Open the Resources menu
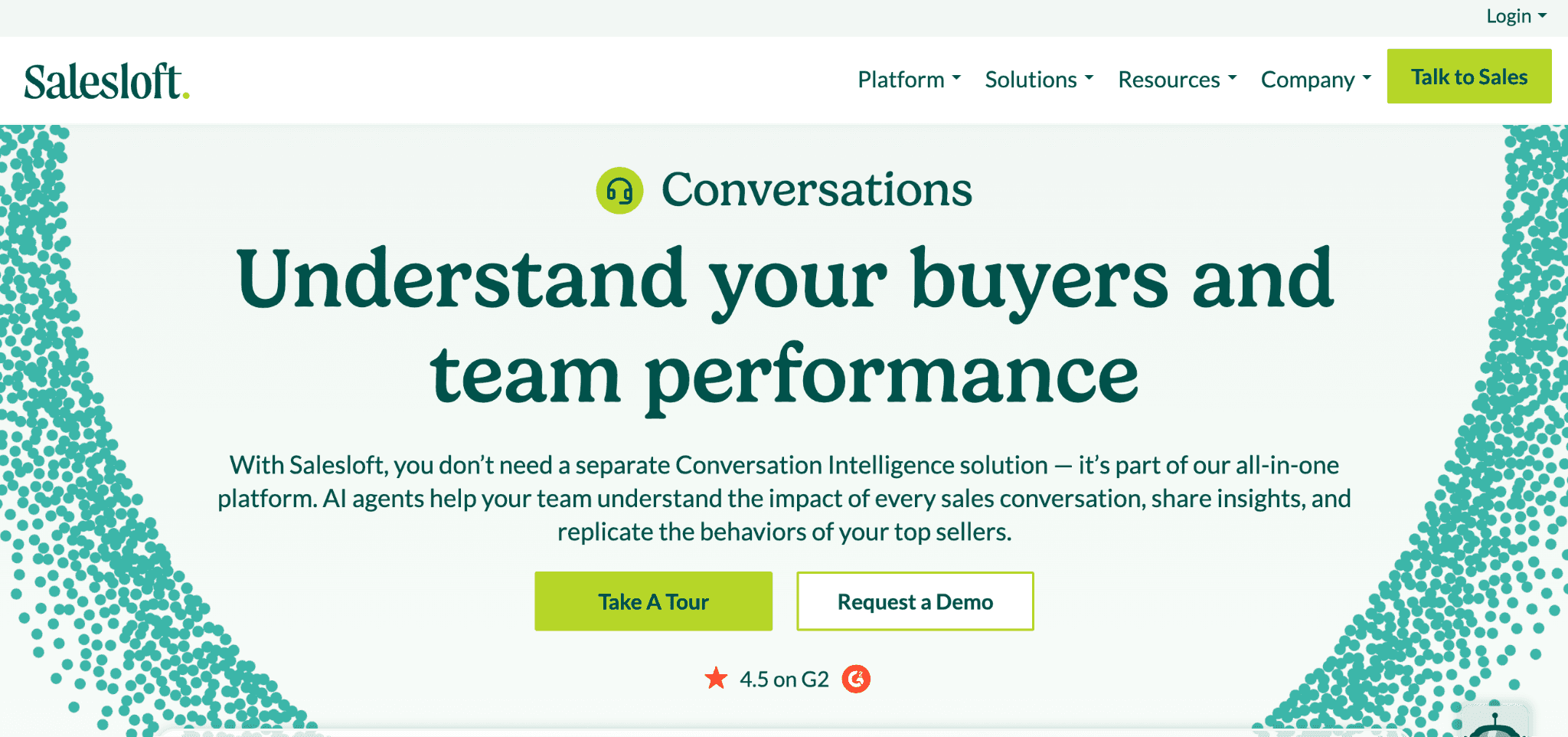The width and height of the screenshot is (1568, 737). [1168, 79]
